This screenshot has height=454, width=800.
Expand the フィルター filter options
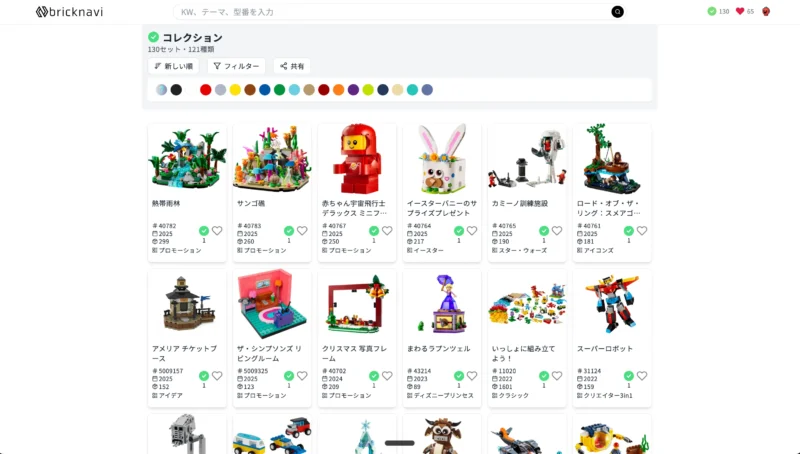coord(236,66)
